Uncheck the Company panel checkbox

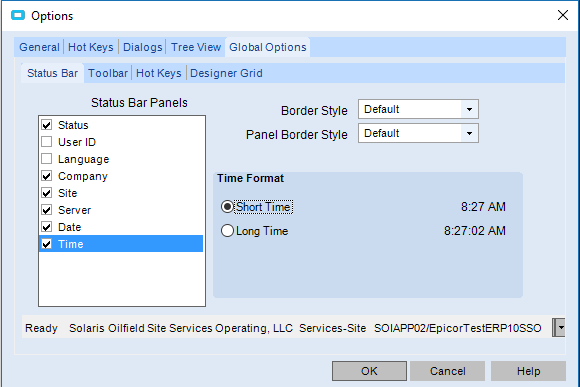point(47,176)
